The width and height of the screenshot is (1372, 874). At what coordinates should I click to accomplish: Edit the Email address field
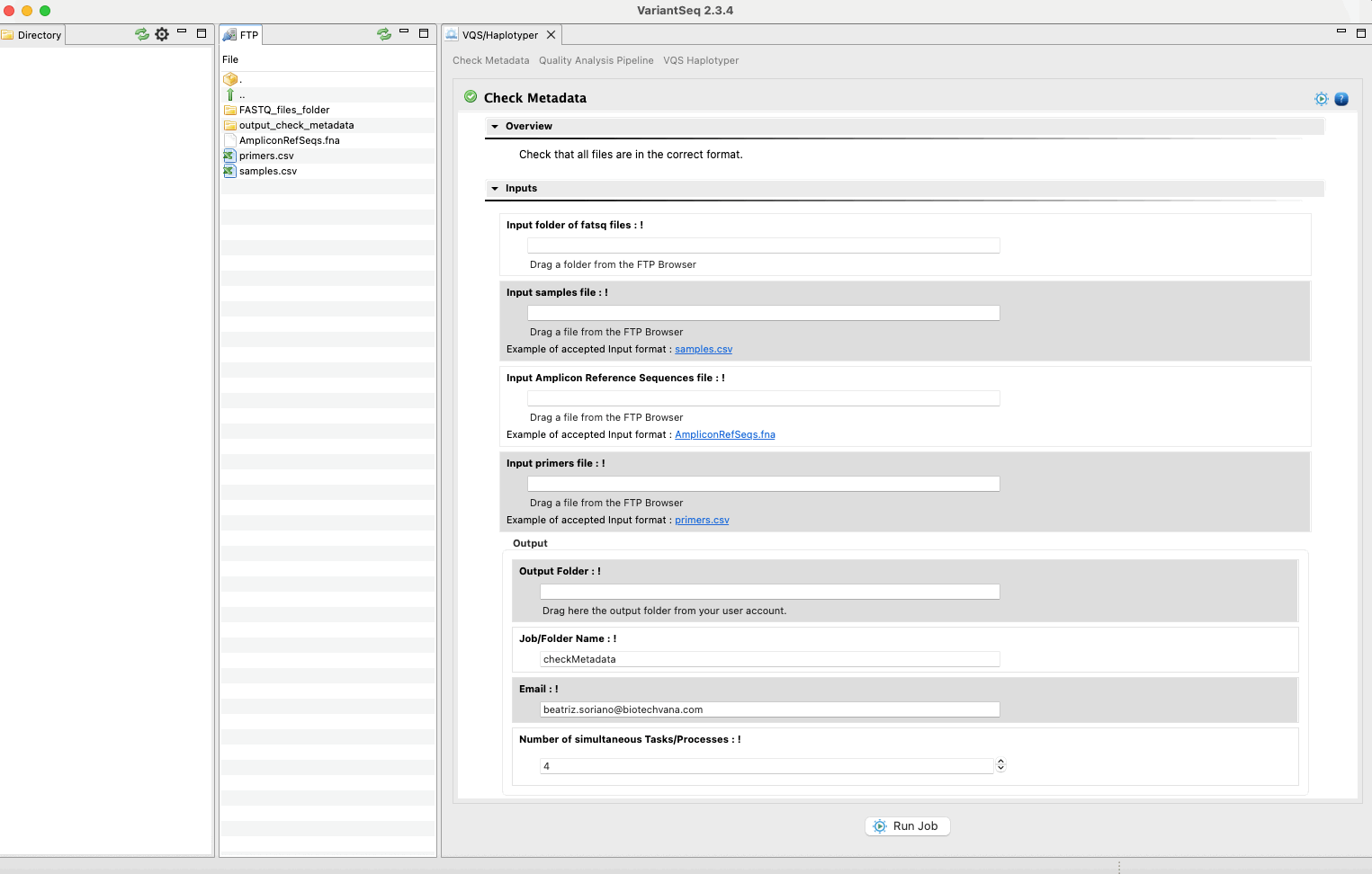click(x=770, y=709)
